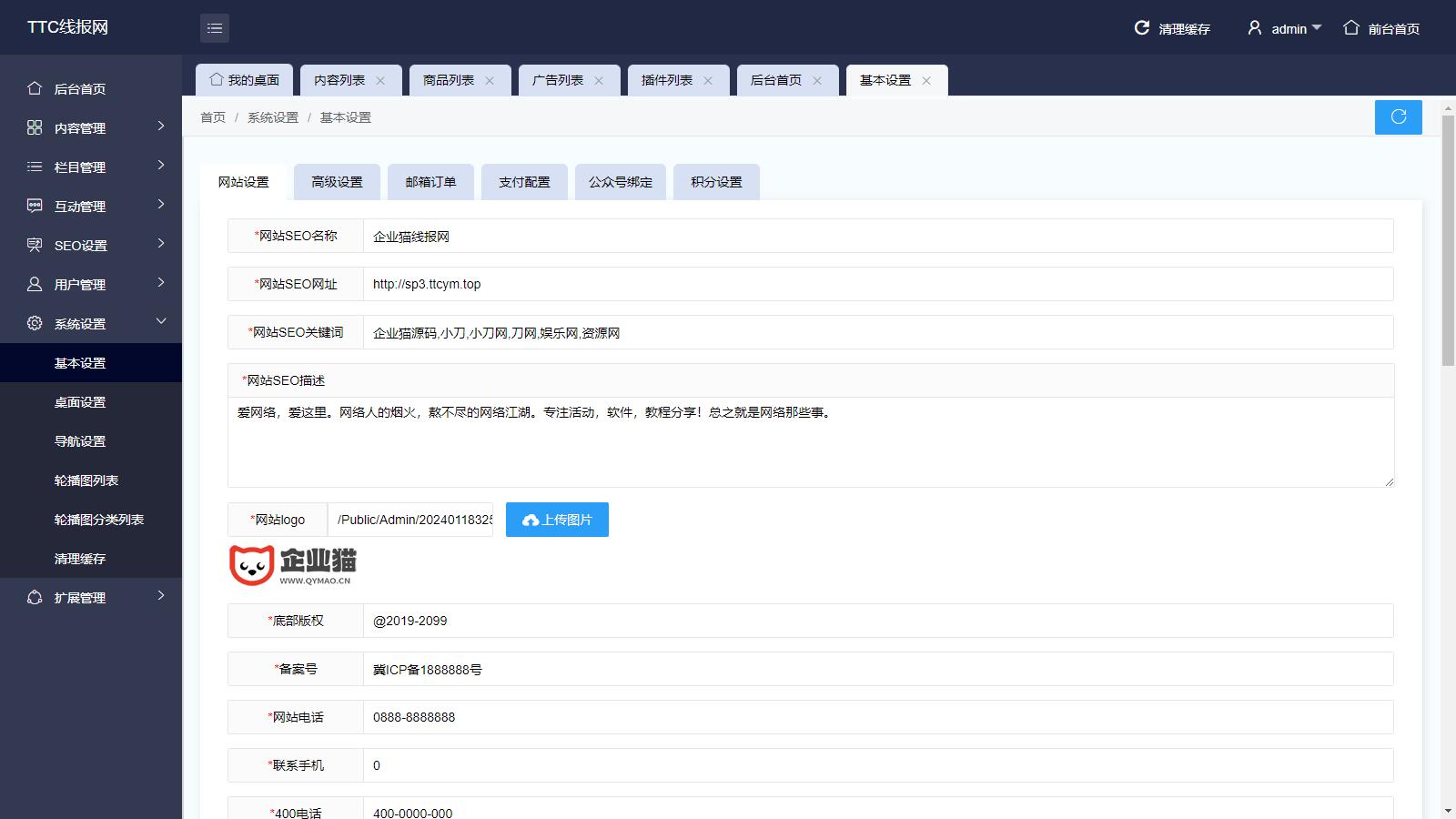Click the 企业猫 logo image preview
This screenshot has width=1456, height=819.
[292, 565]
